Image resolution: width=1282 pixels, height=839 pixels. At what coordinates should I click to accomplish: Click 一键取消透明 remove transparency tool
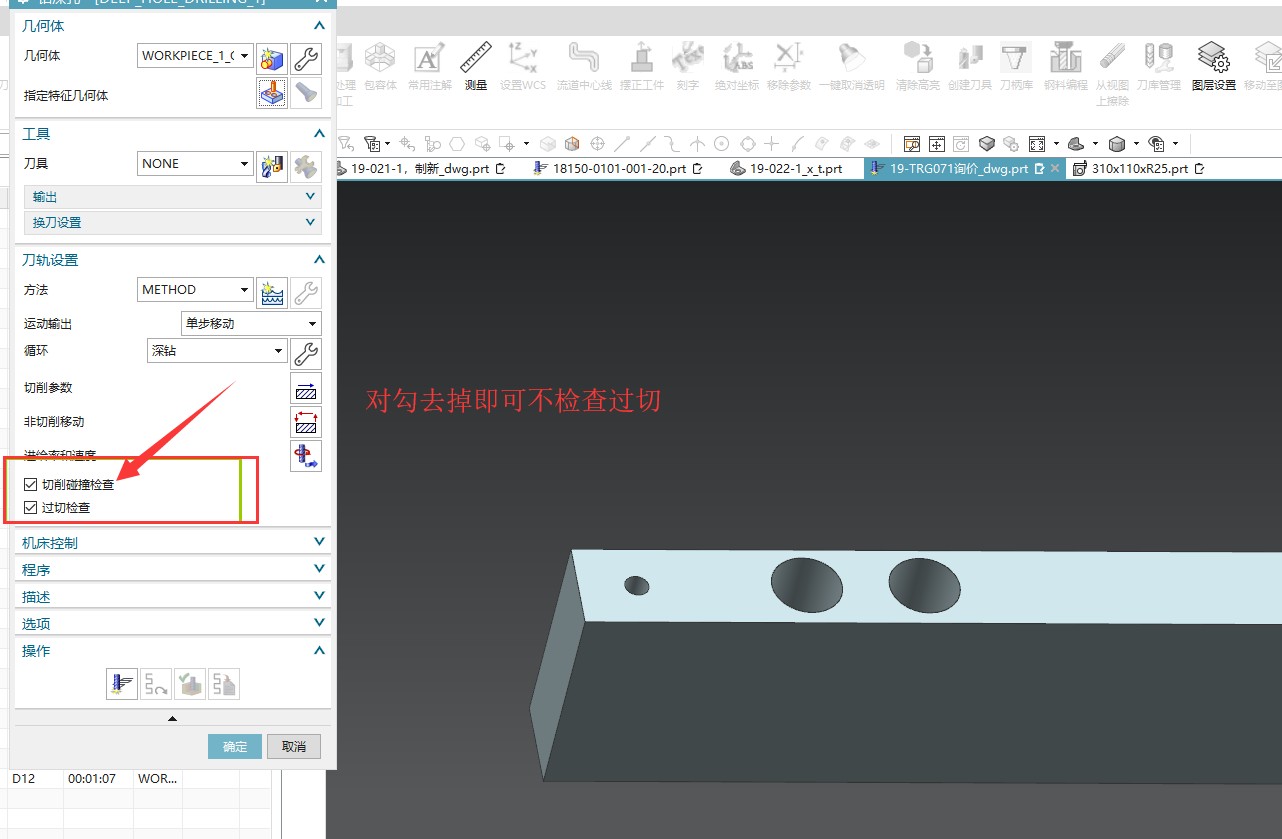point(852,66)
